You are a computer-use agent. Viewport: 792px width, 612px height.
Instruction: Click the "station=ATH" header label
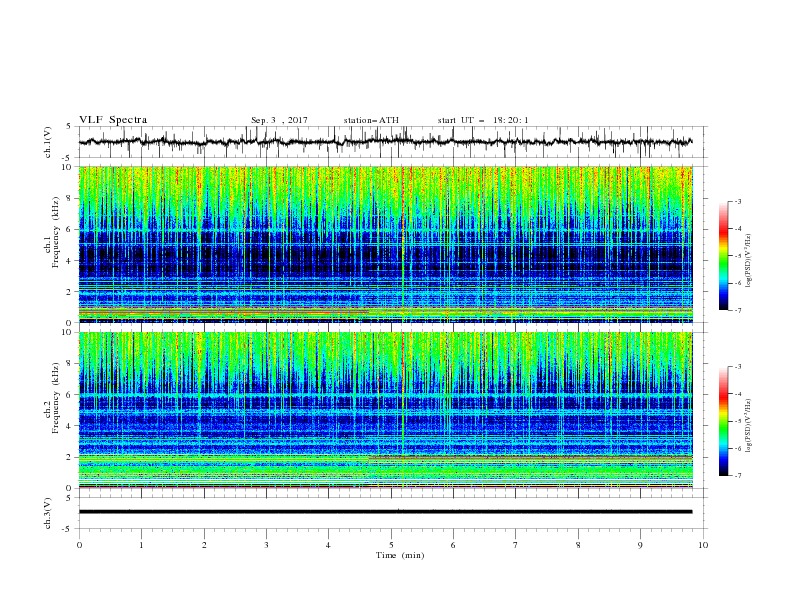pyautogui.click(x=371, y=120)
